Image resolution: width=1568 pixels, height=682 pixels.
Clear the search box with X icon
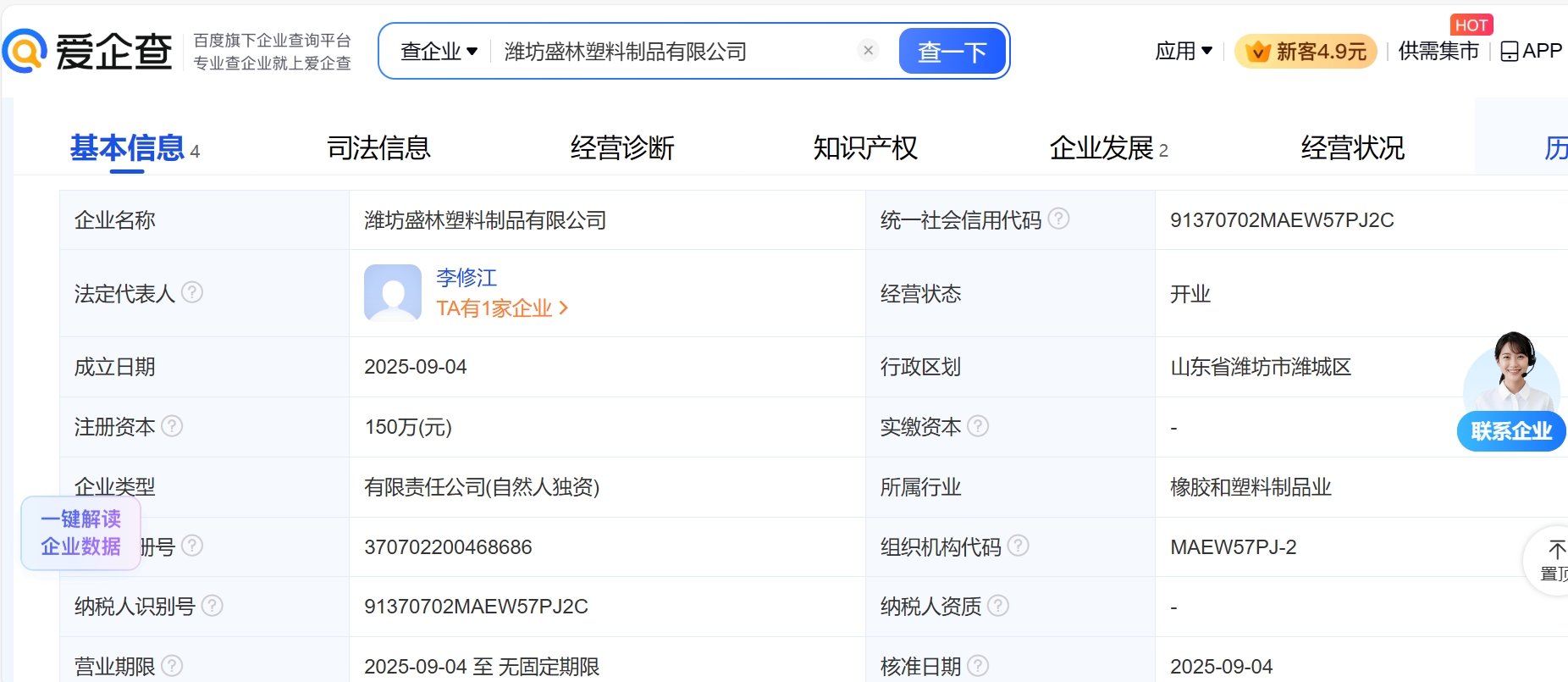pos(868,51)
